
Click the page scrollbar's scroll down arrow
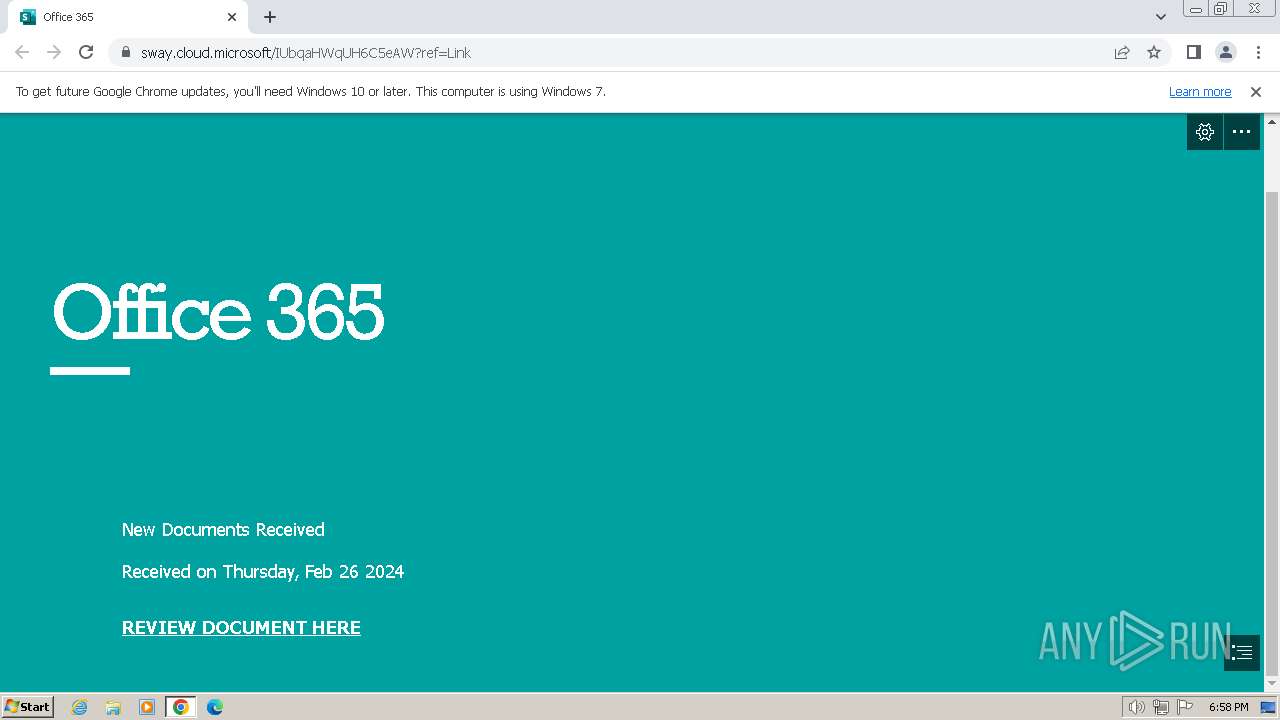coord(1272,684)
